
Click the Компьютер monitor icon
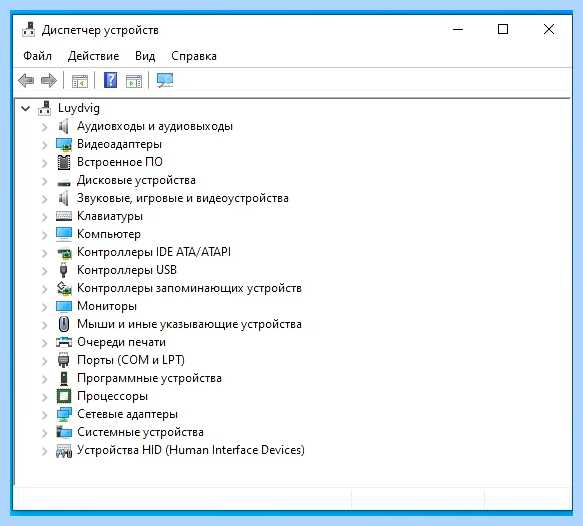pos(64,234)
